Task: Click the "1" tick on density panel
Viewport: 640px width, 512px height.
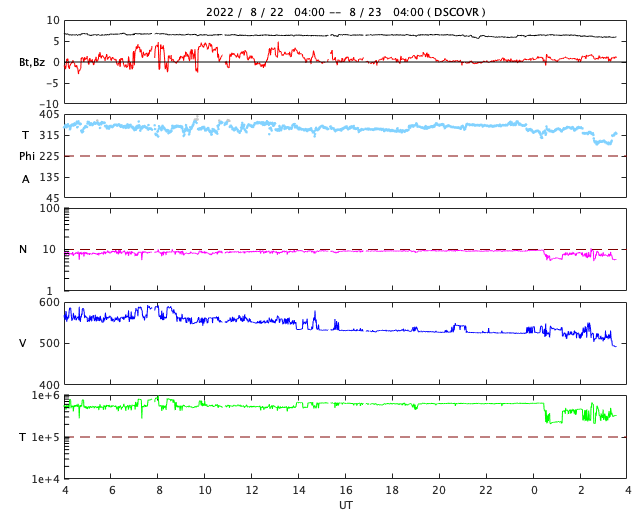Action: 50,291
